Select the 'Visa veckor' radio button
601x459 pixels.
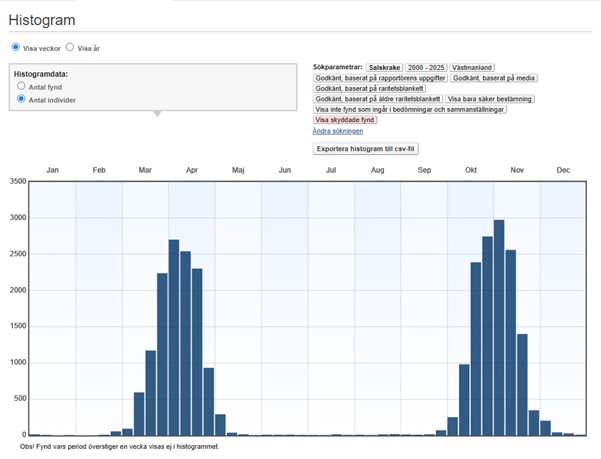(x=16, y=47)
